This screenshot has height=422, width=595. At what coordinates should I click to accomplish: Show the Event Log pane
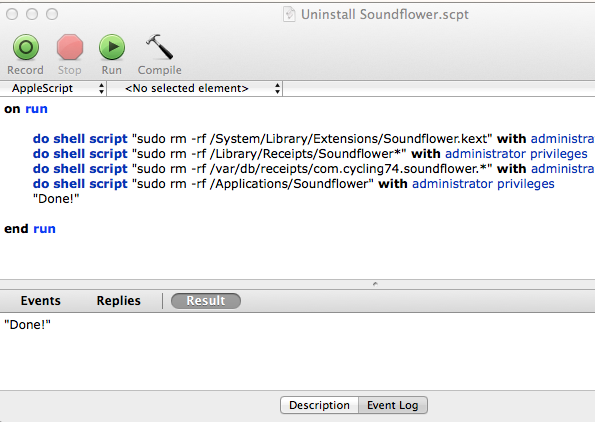pyautogui.click(x=393, y=405)
